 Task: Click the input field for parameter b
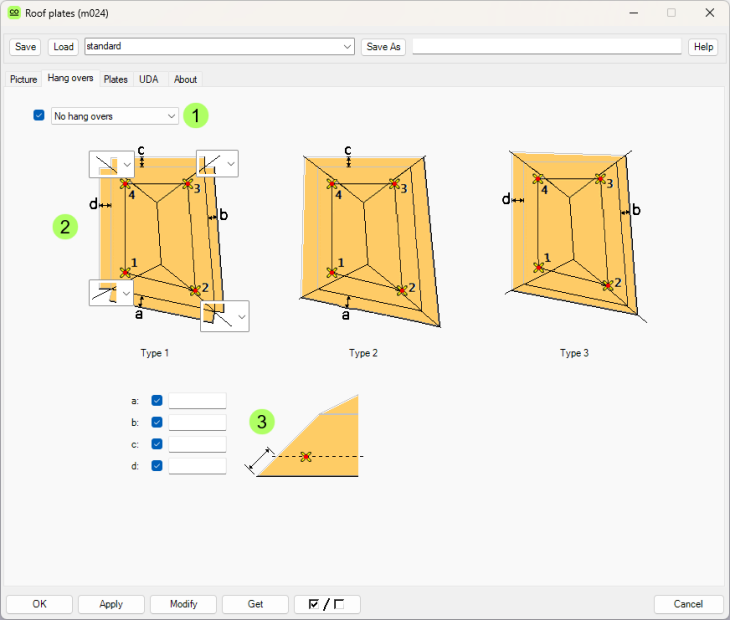point(197,422)
